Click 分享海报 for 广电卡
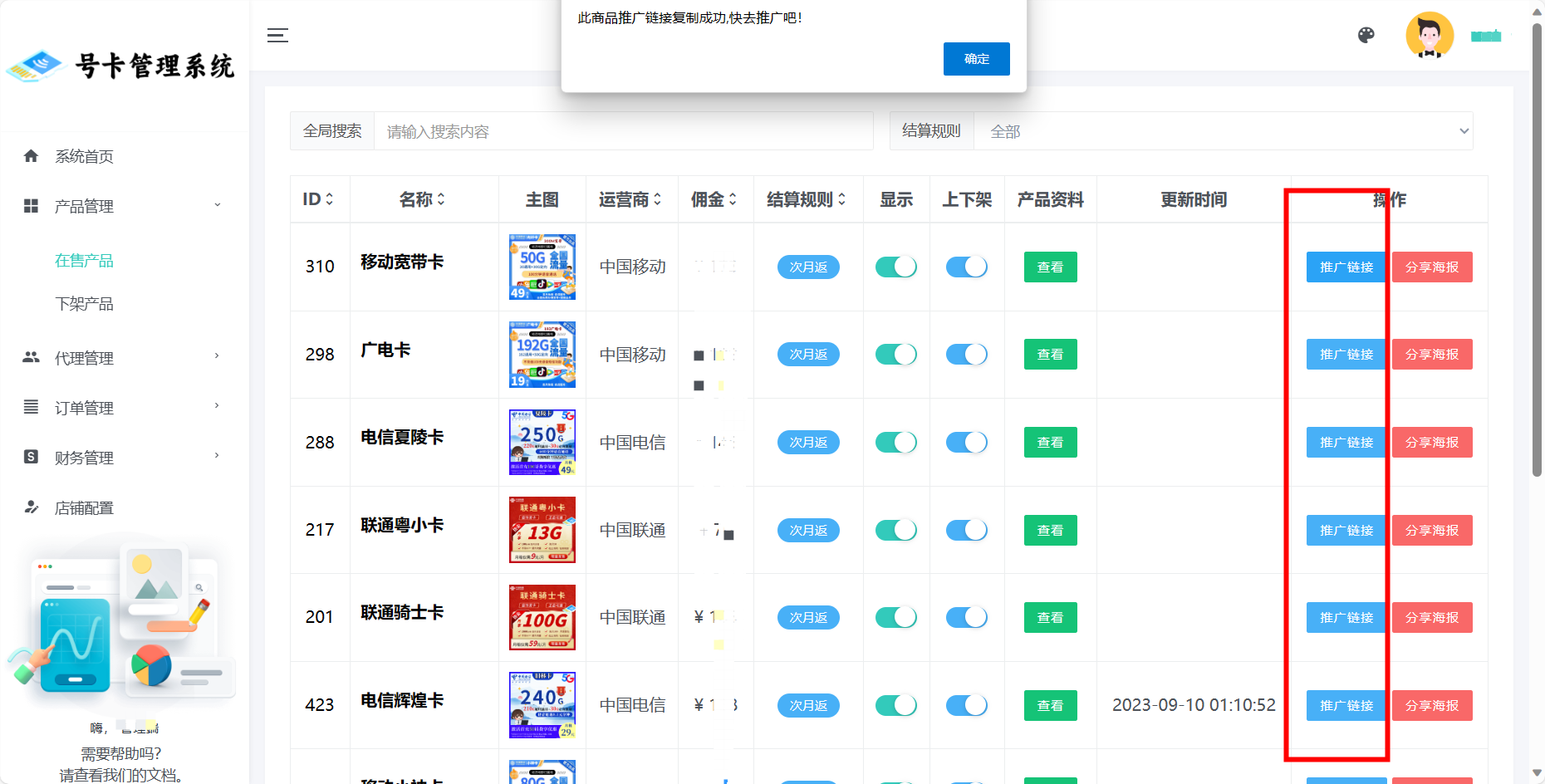 pos(1432,355)
